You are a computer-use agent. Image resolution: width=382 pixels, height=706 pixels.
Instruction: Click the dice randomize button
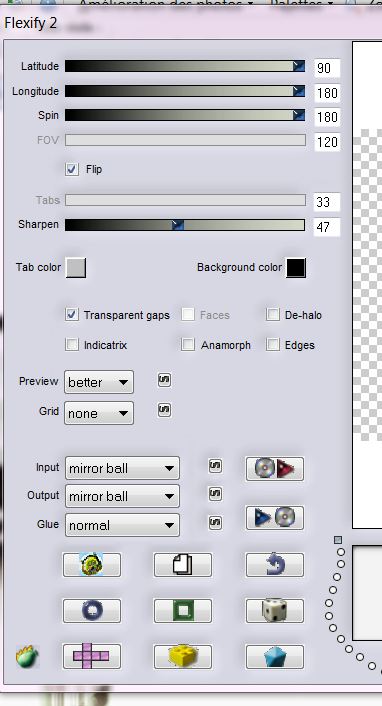point(275,611)
